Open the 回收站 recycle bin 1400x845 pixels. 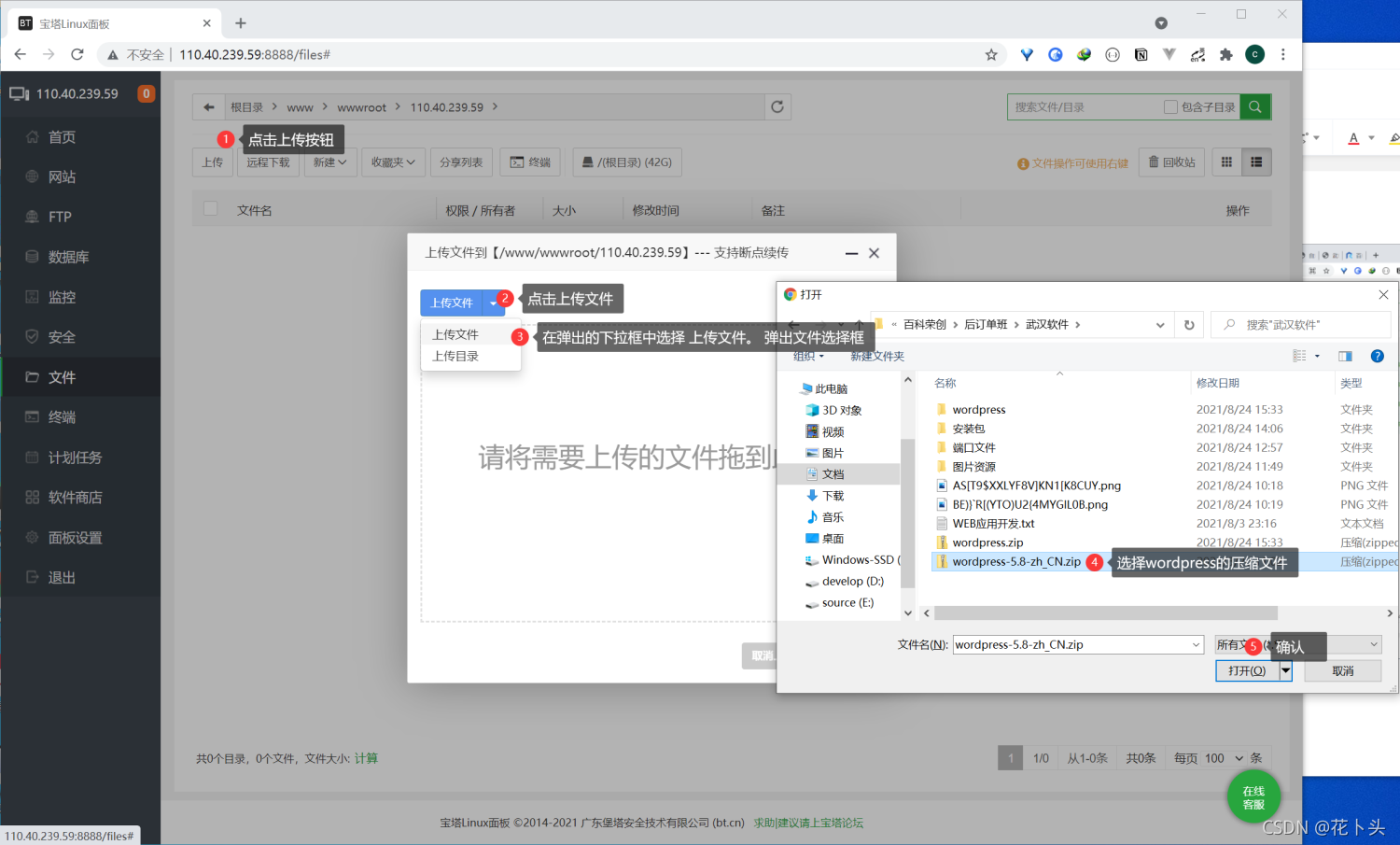click(x=1171, y=162)
